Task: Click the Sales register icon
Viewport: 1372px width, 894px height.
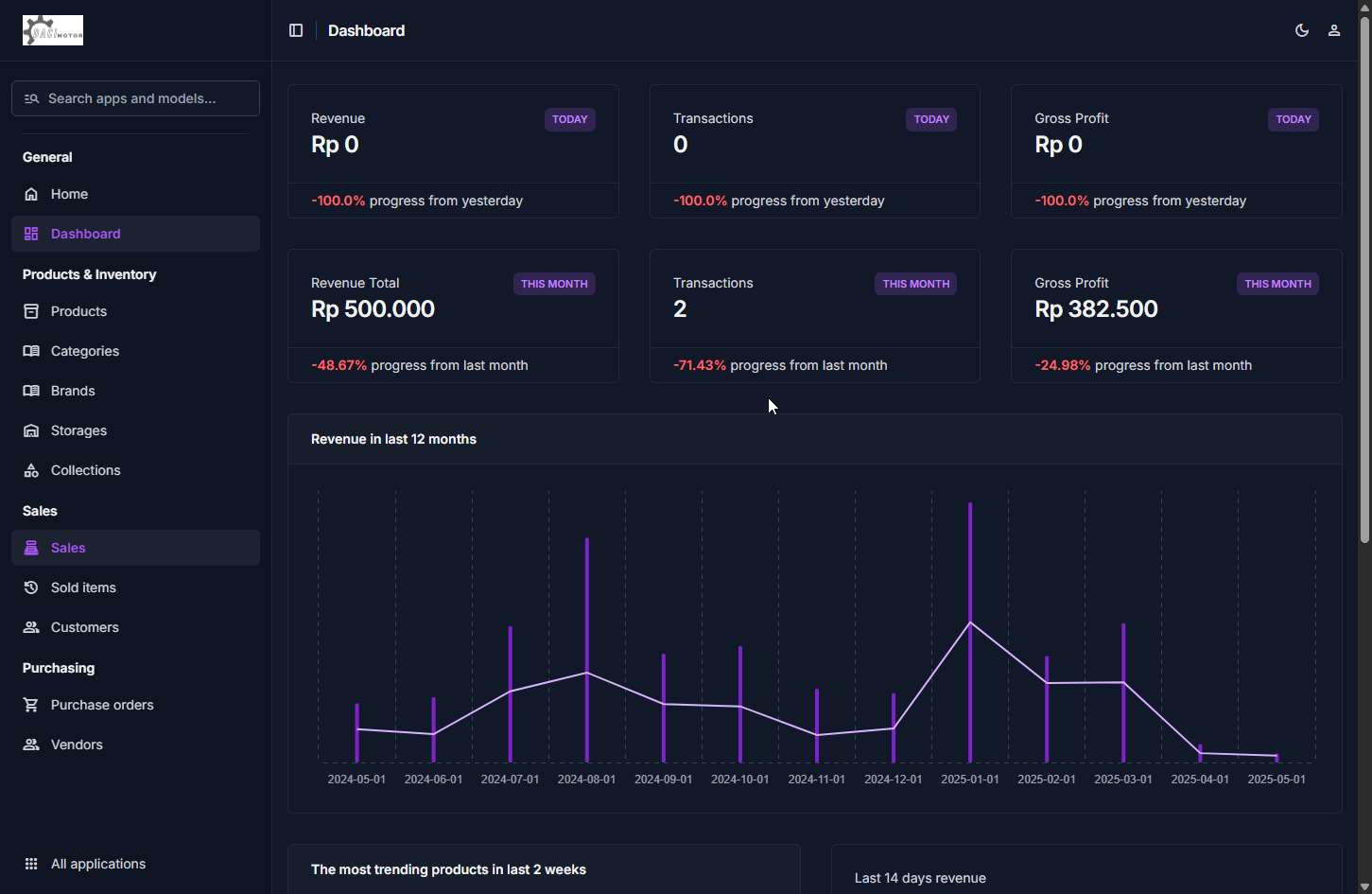Action: click(x=31, y=548)
